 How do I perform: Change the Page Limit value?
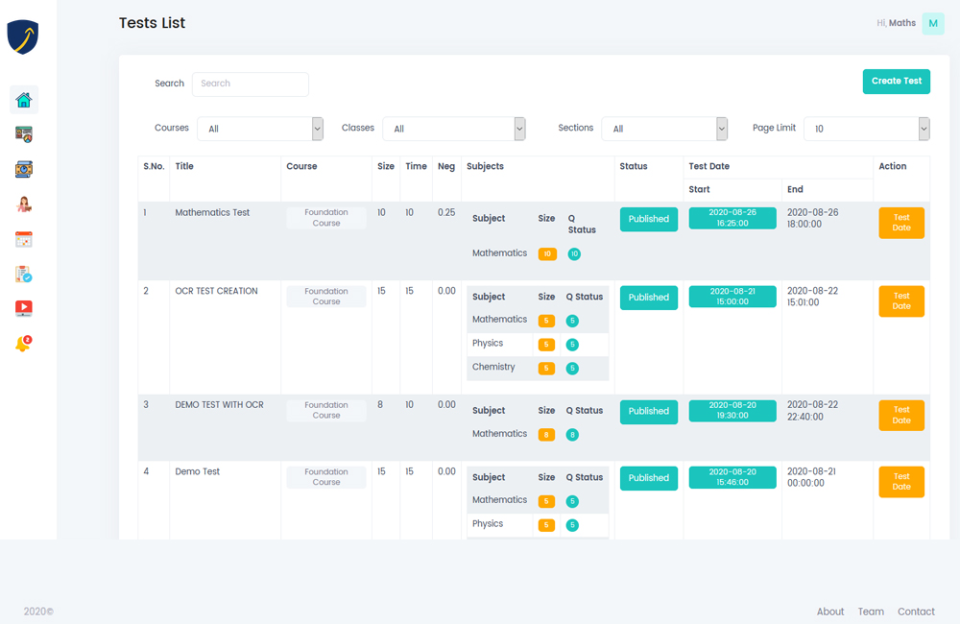[x=866, y=128]
